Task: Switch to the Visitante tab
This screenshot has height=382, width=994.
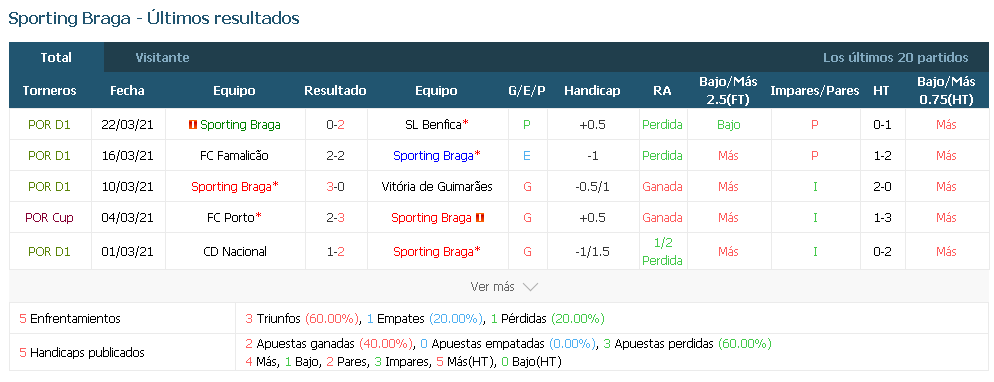Action: click(x=162, y=57)
